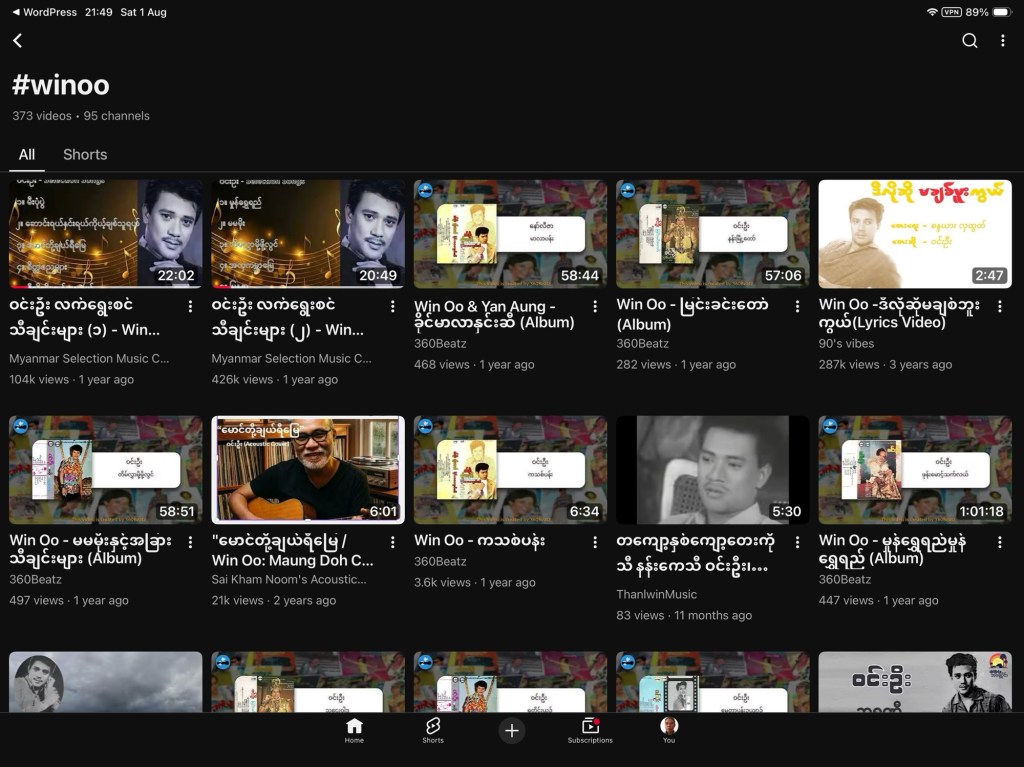Open the Win Oo: Maung Doh C... title
Image resolution: width=1024 pixels, height=767 pixels.
coord(293,550)
